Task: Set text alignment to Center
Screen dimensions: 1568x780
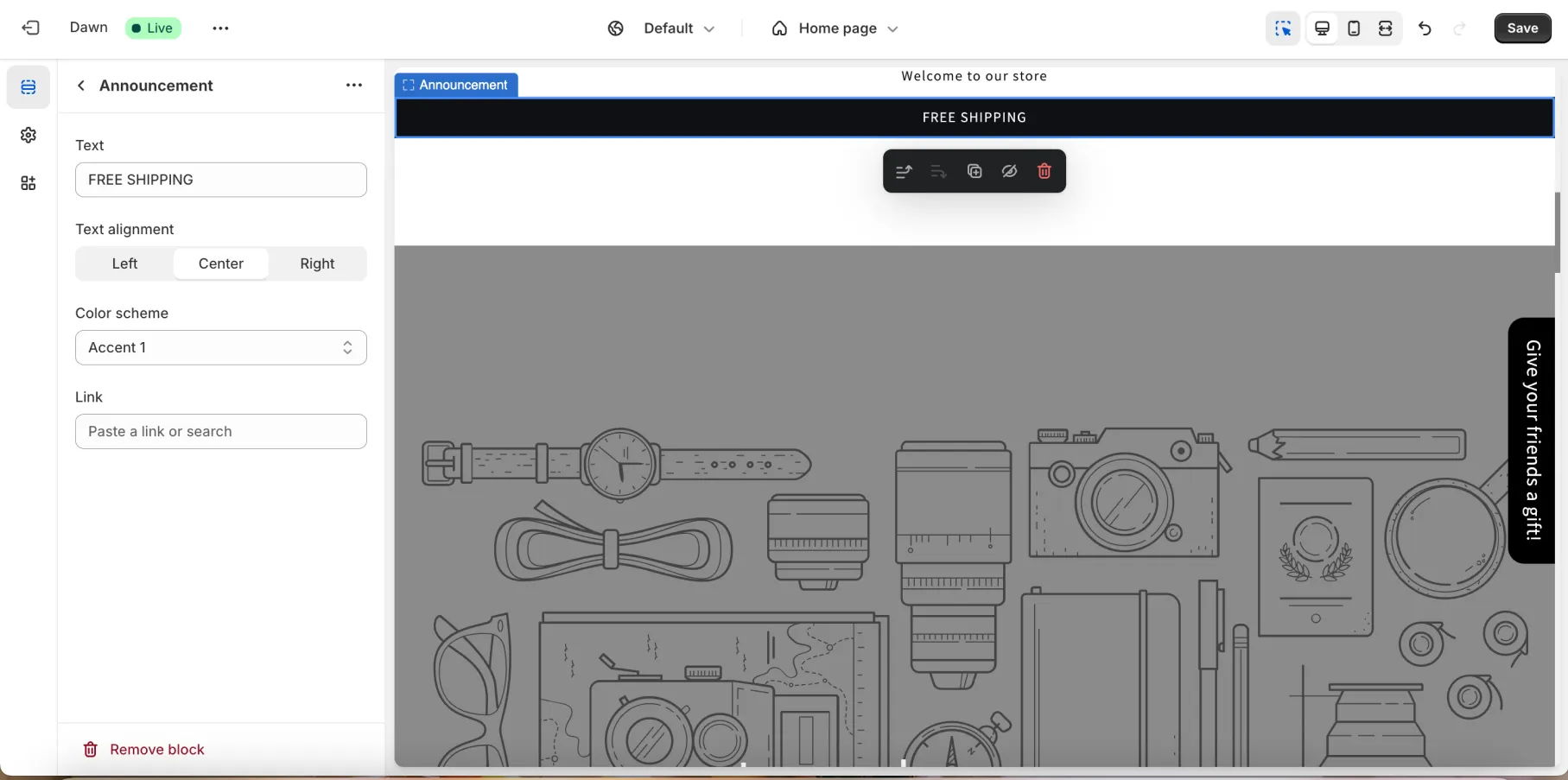Action: click(x=221, y=263)
